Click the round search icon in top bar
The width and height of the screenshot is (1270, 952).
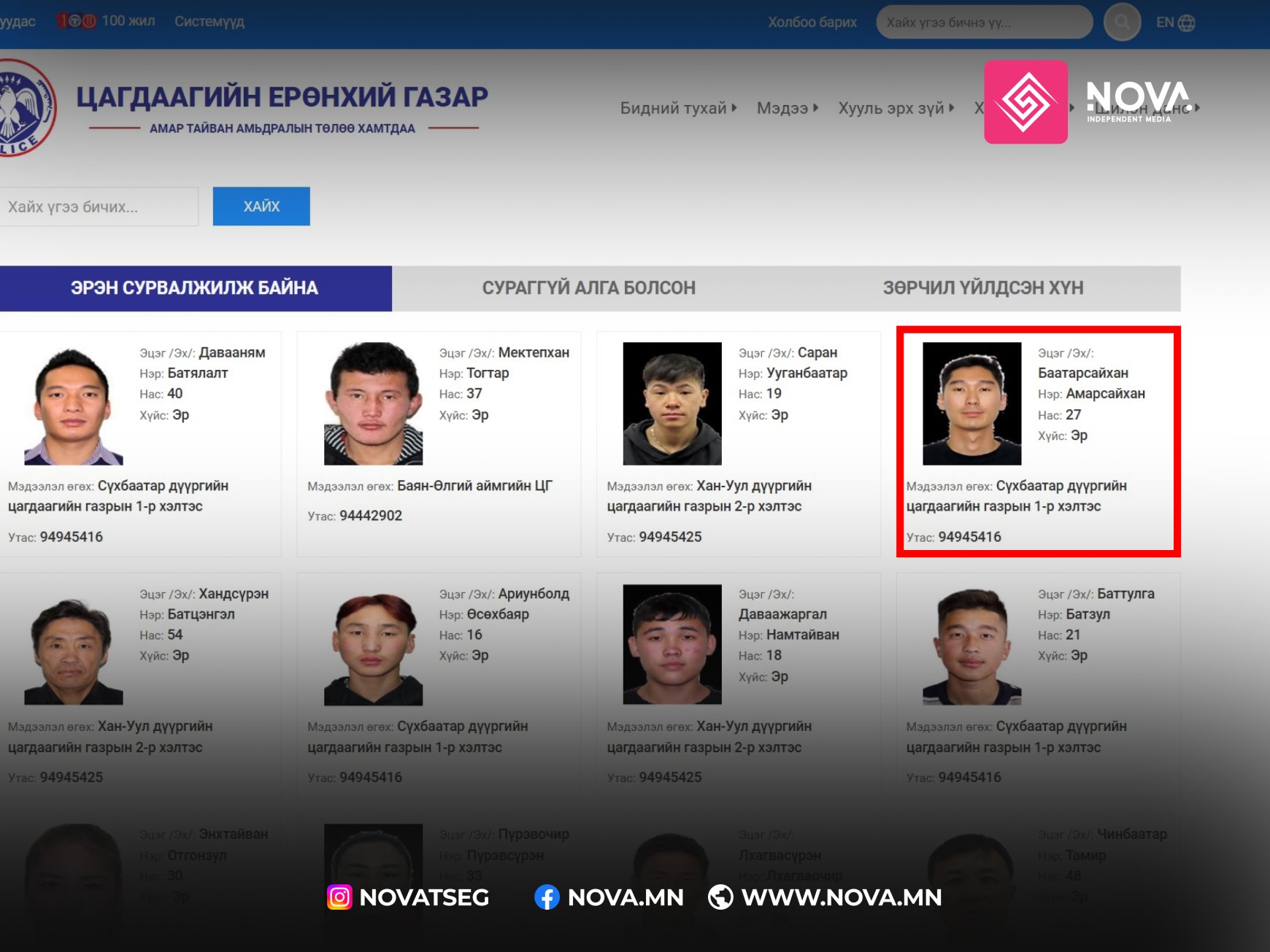[1122, 23]
